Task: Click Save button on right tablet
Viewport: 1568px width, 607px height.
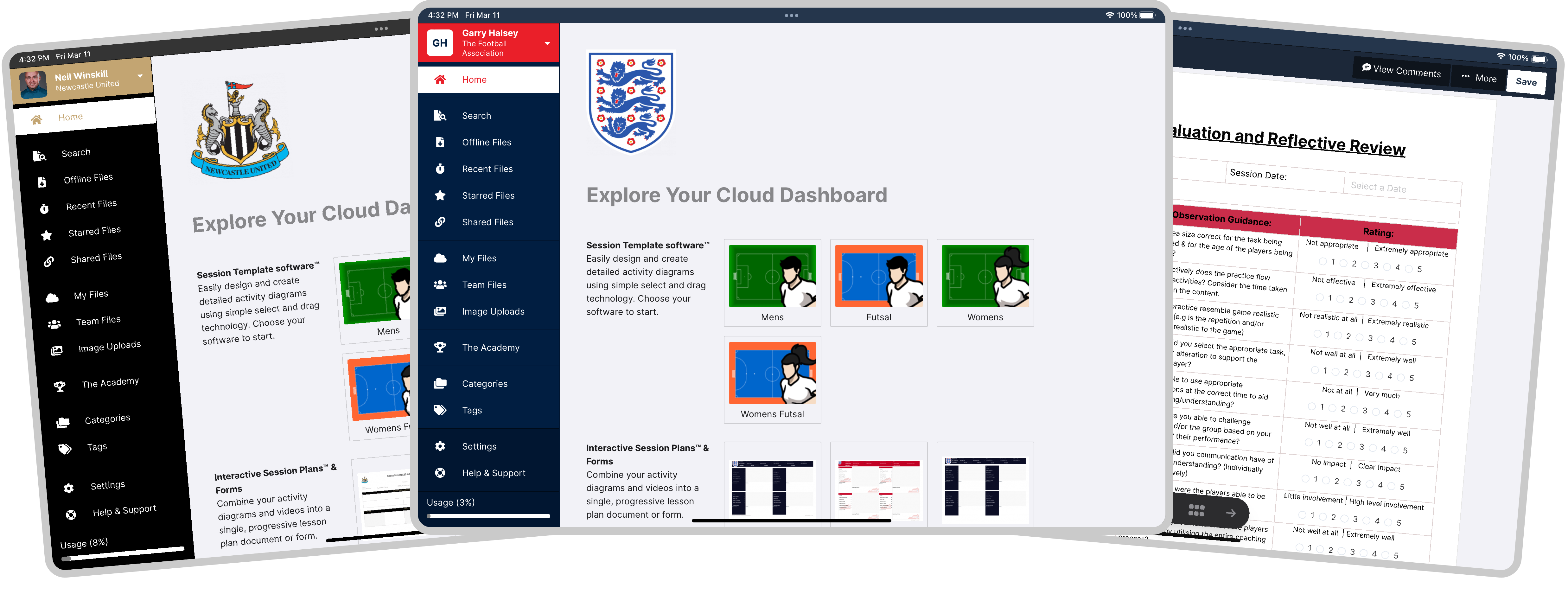Action: pos(1526,82)
